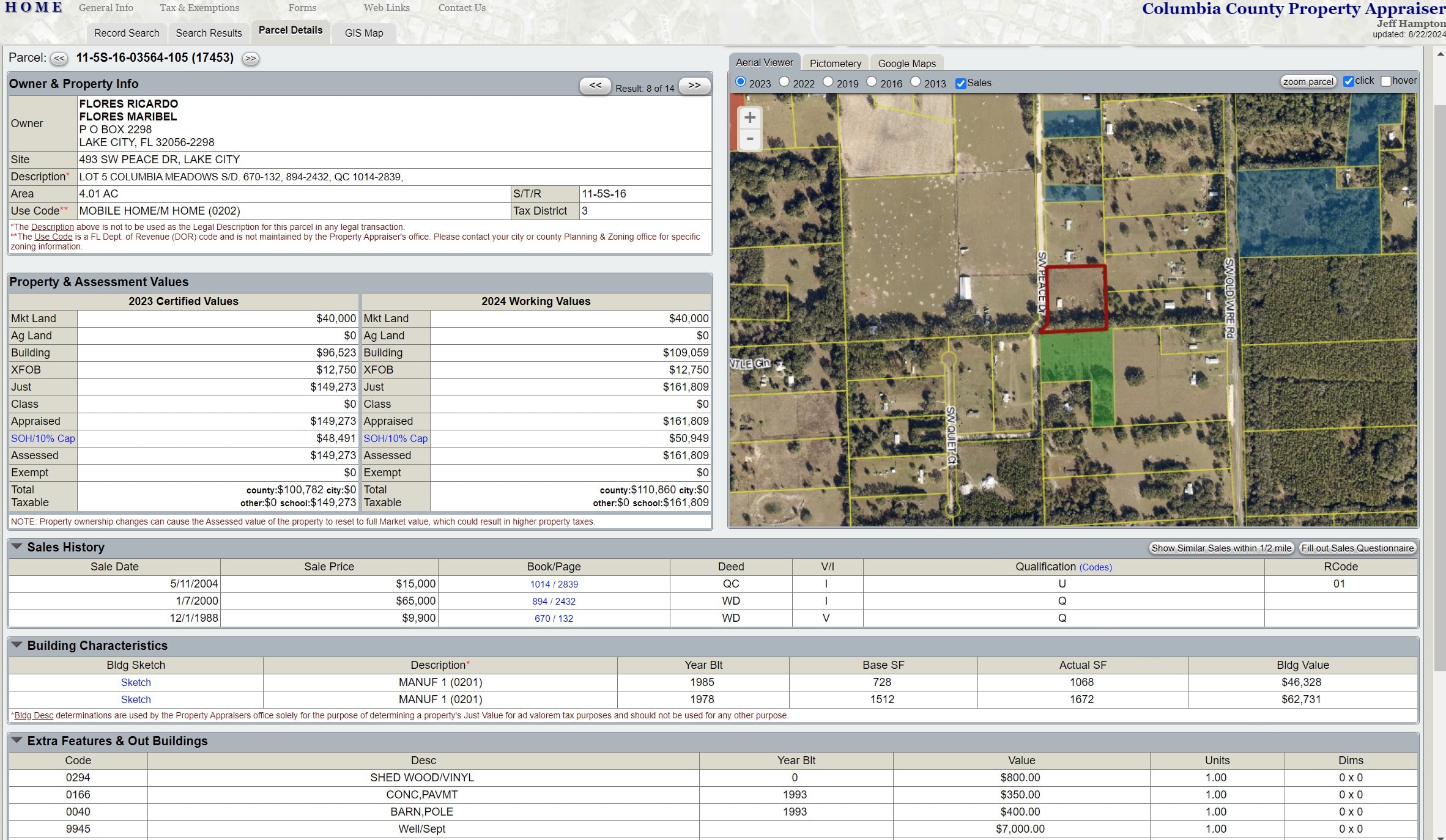
Task: Go to next parcel arrow
Action: [x=250, y=59]
